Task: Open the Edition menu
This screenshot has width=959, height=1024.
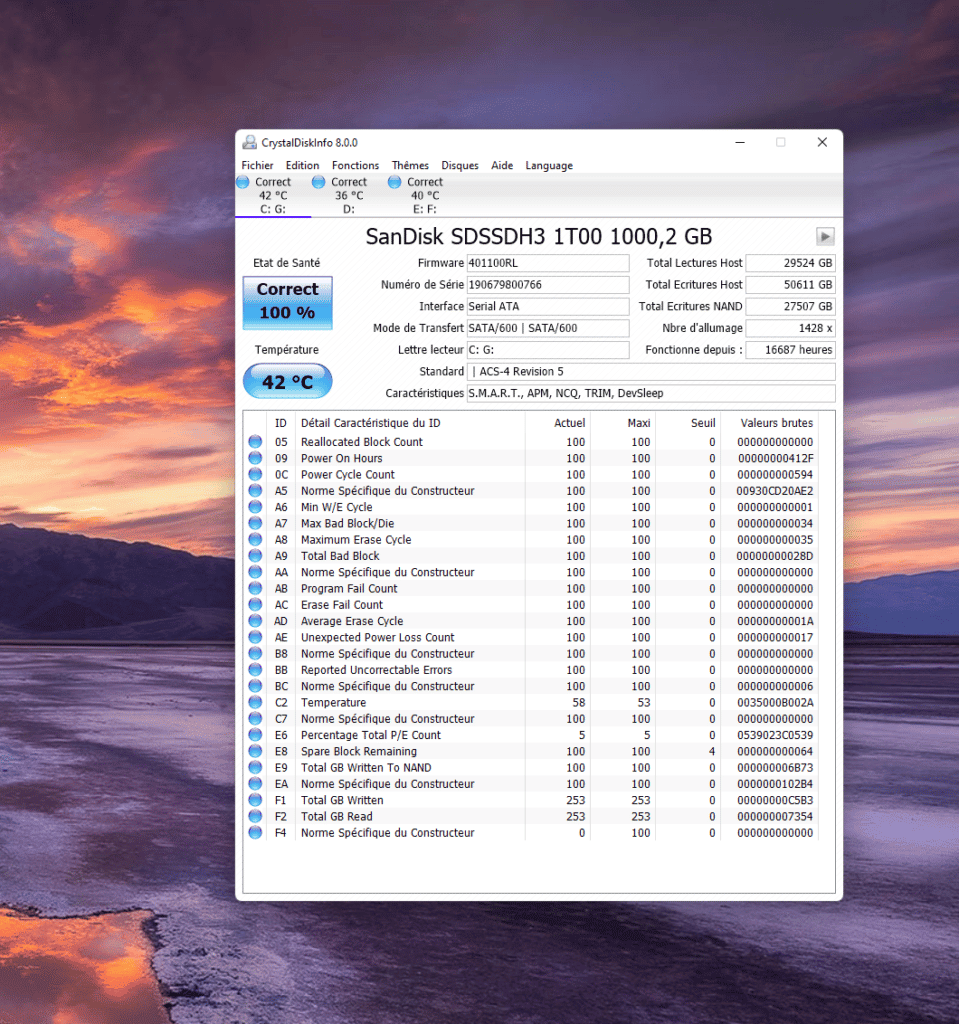Action: click(x=302, y=165)
